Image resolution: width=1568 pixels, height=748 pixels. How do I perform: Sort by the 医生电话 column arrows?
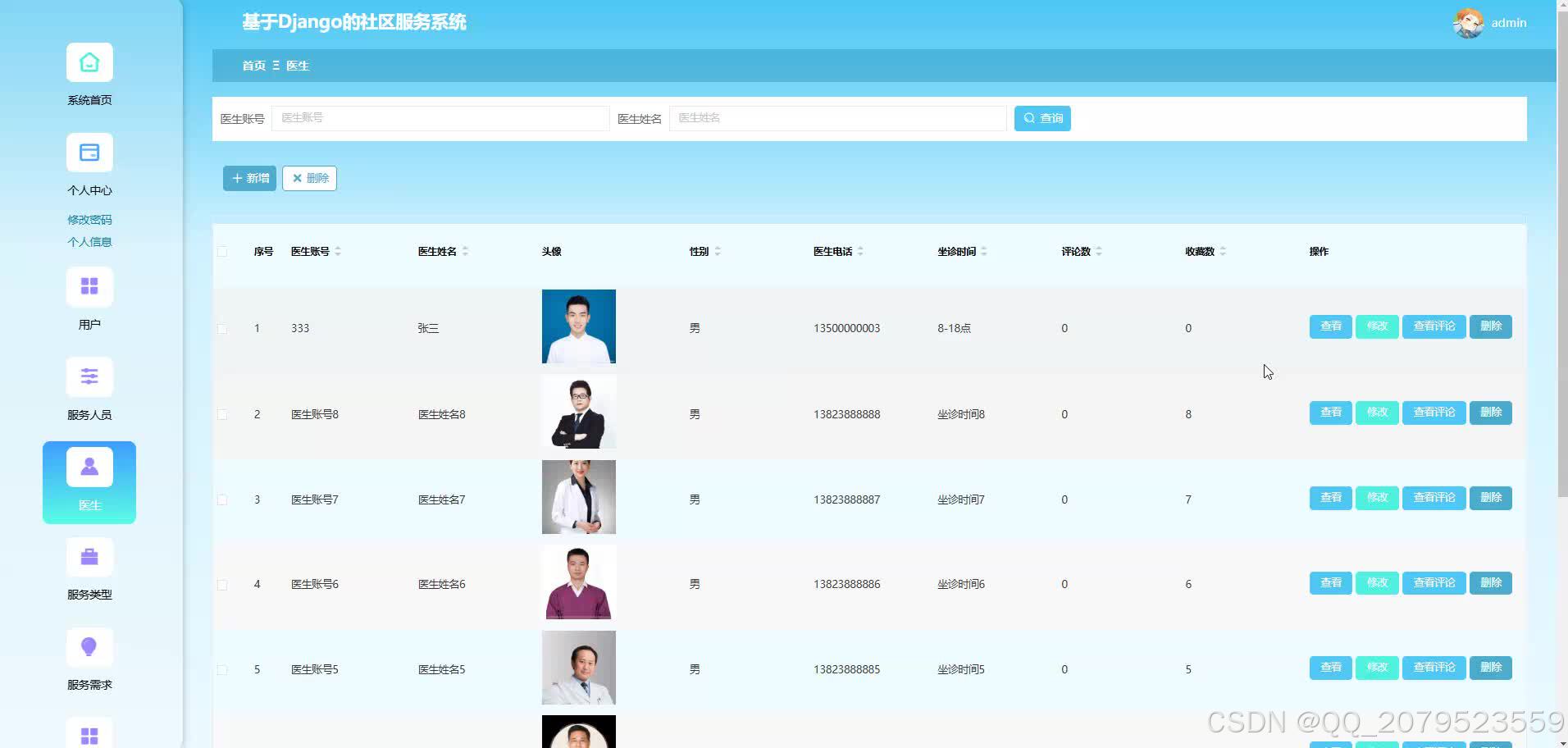(x=860, y=251)
